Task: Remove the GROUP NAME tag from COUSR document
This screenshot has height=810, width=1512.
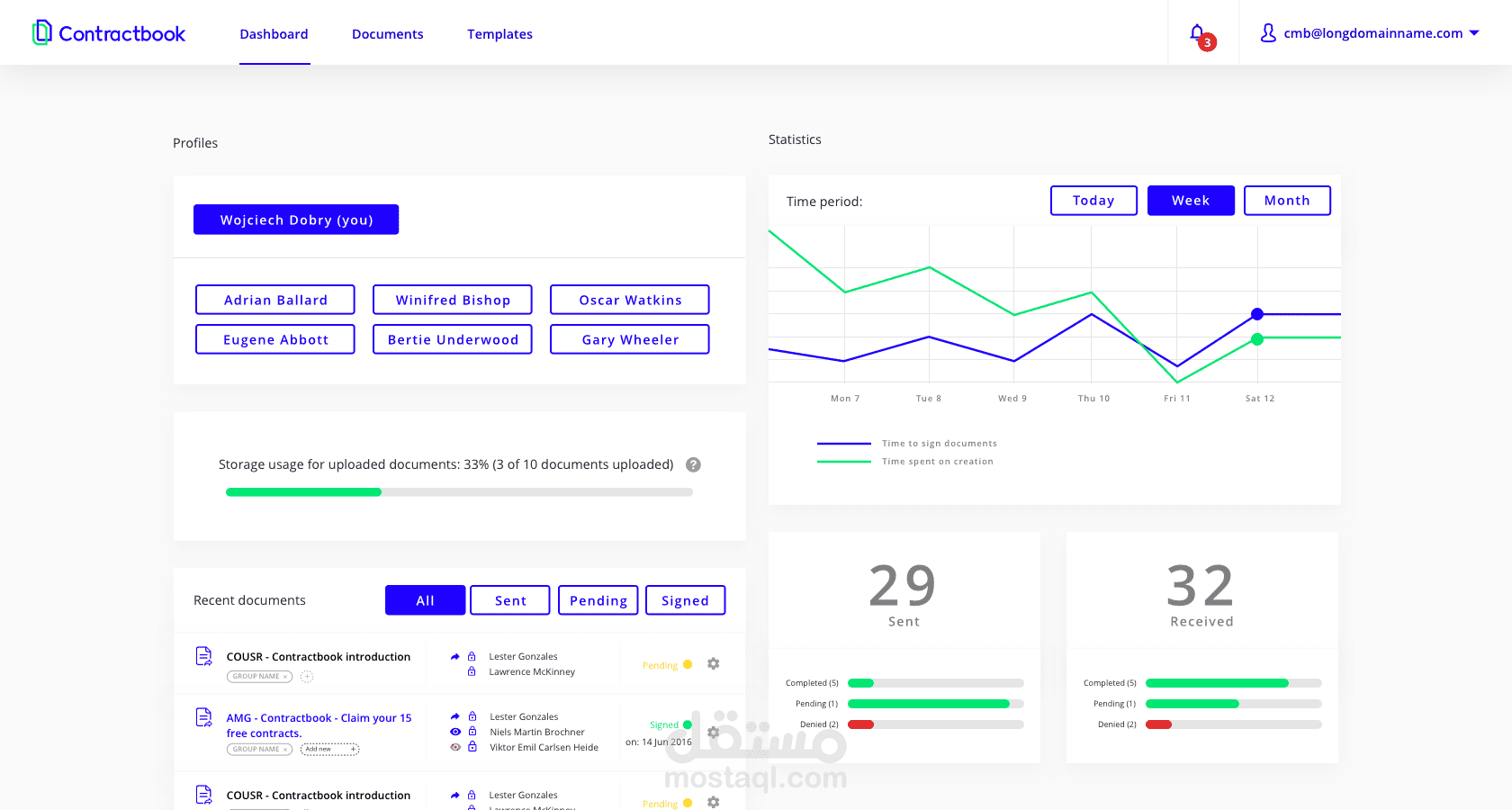Action: coord(285,676)
